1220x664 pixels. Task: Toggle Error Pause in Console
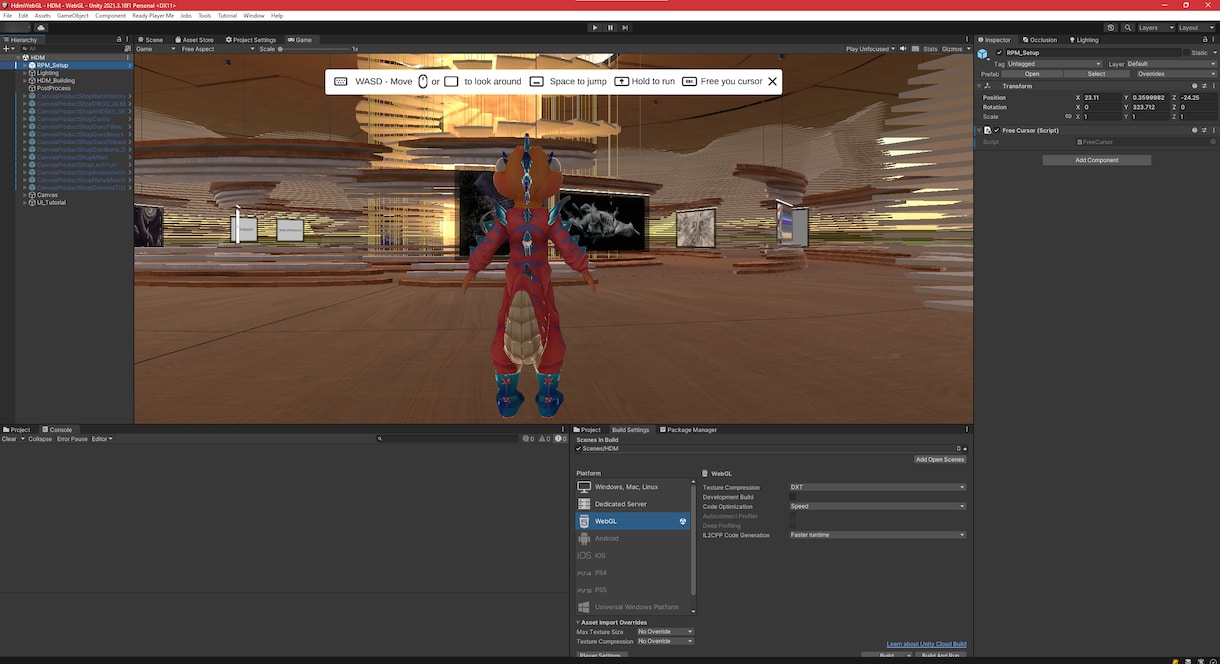[x=72, y=439]
